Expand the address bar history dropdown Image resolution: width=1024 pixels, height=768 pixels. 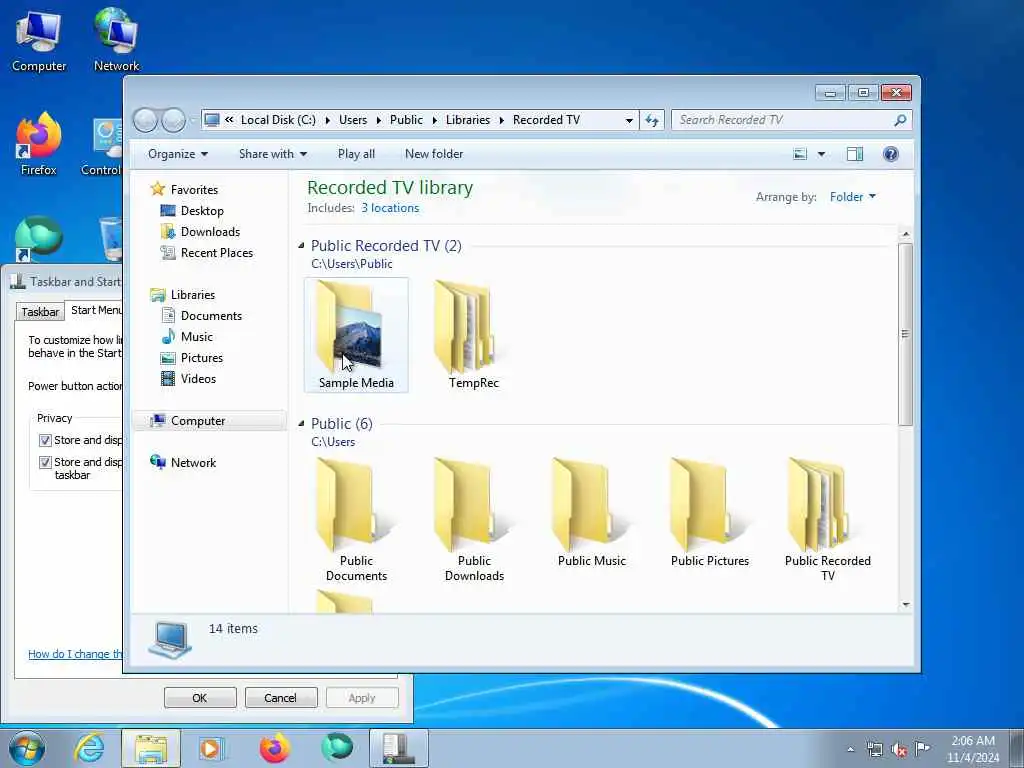[x=629, y=120]
